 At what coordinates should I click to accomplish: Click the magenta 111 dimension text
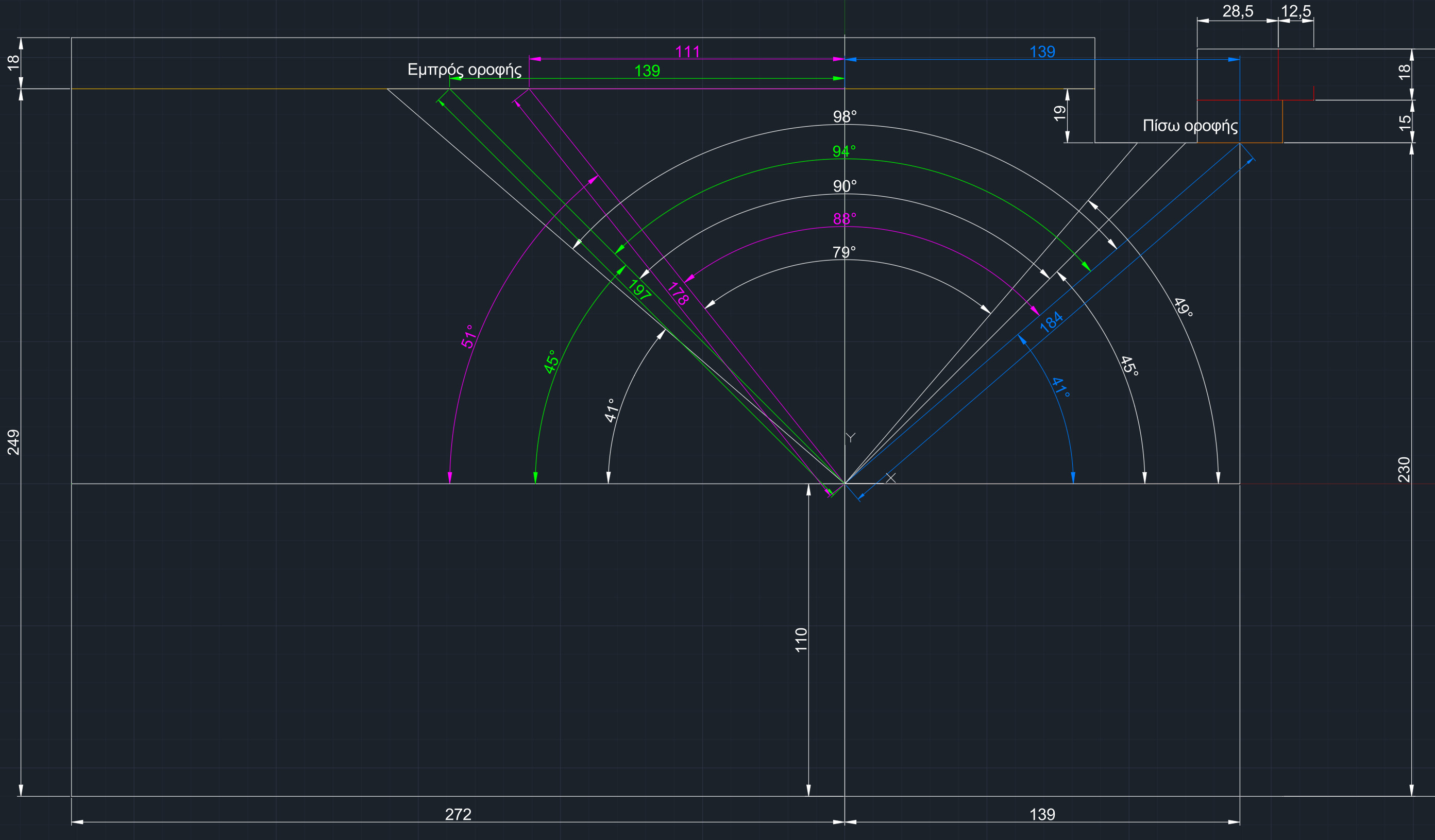687,52
